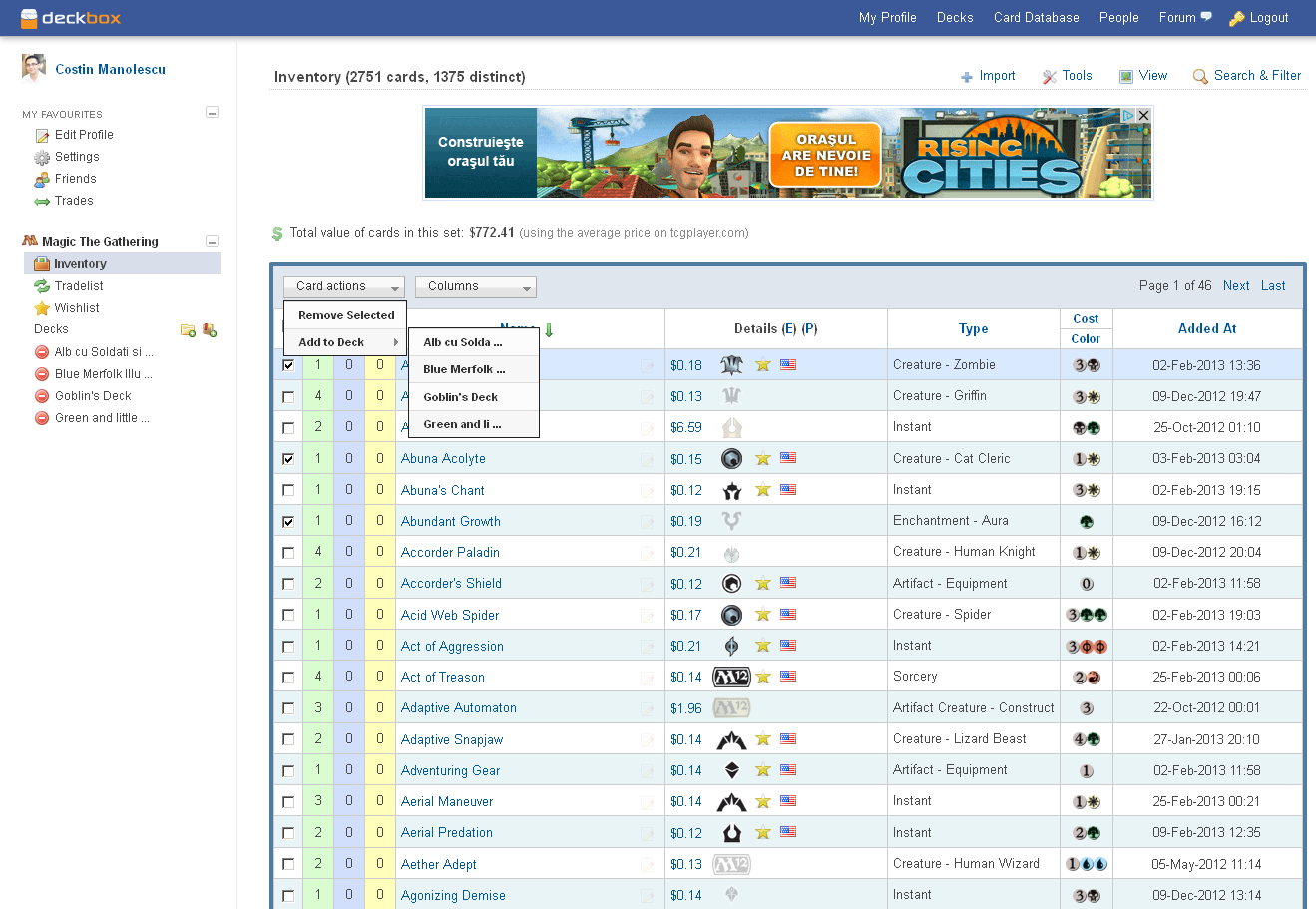Check the Abuna's Chant row checkbox
The image size is (1316, 909).
click(x=288, y=490)
